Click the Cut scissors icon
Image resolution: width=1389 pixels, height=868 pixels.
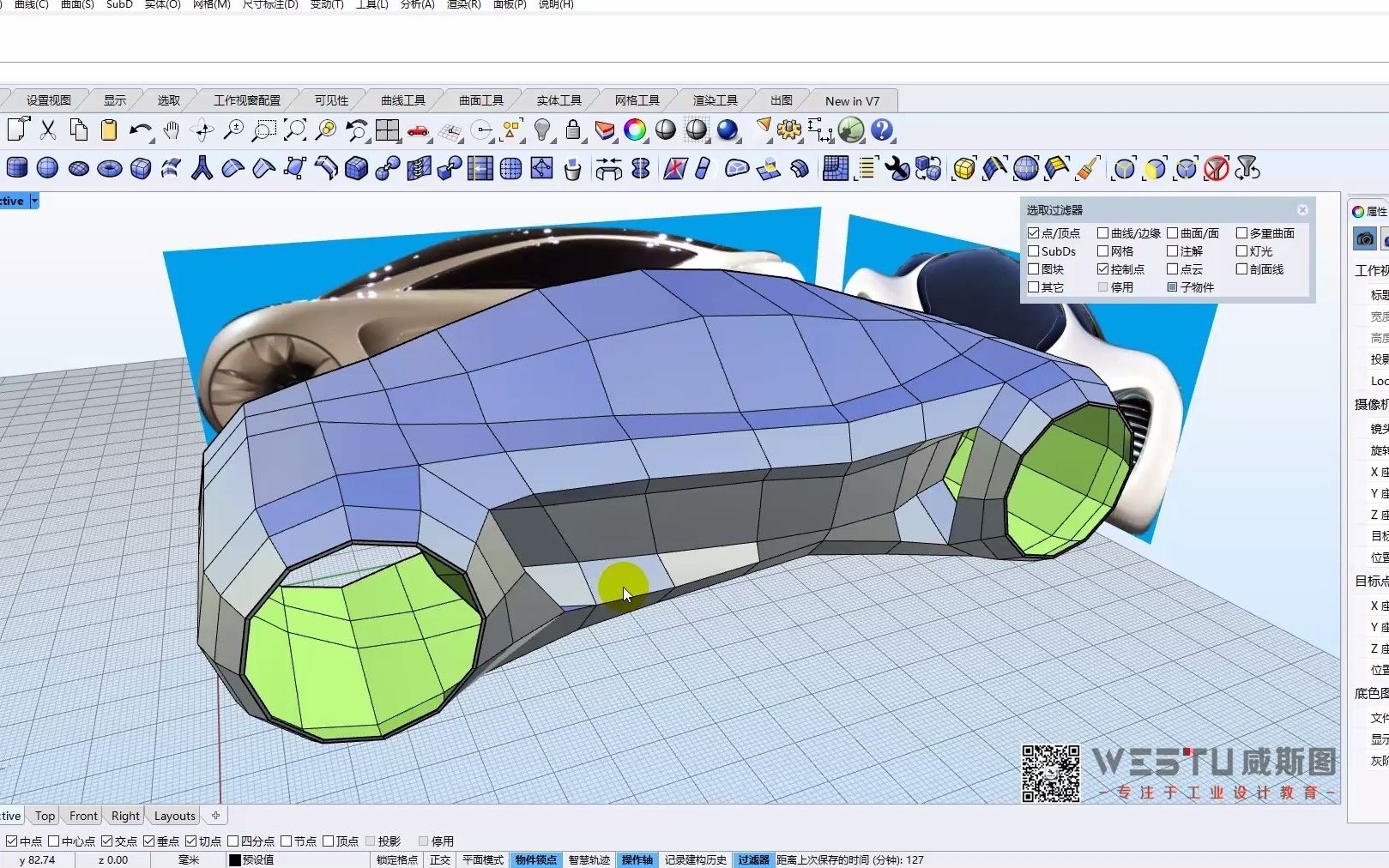[48, 130]
